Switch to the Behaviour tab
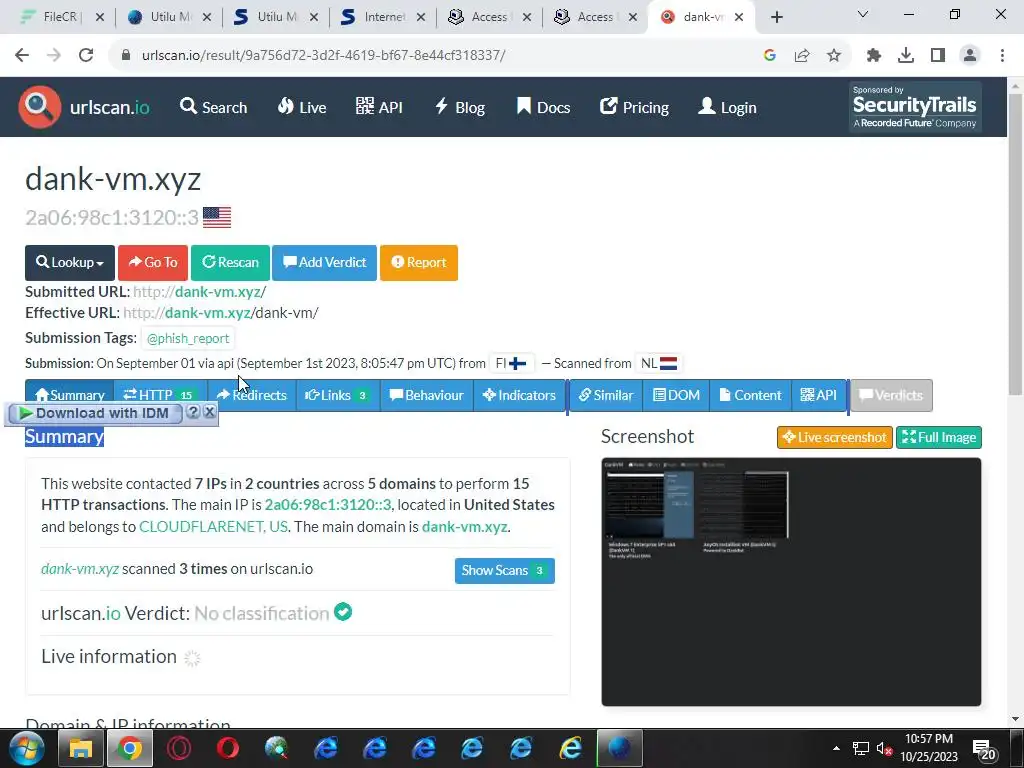This screenshot has height=768, width=1024. coord(426,395)
